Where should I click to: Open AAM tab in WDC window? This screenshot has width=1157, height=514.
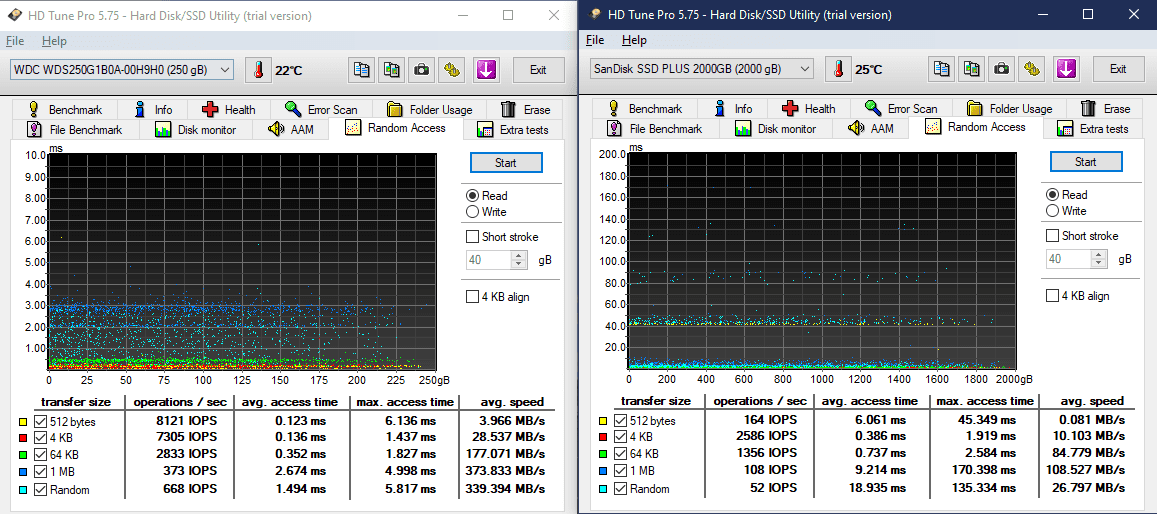(291, 130)
